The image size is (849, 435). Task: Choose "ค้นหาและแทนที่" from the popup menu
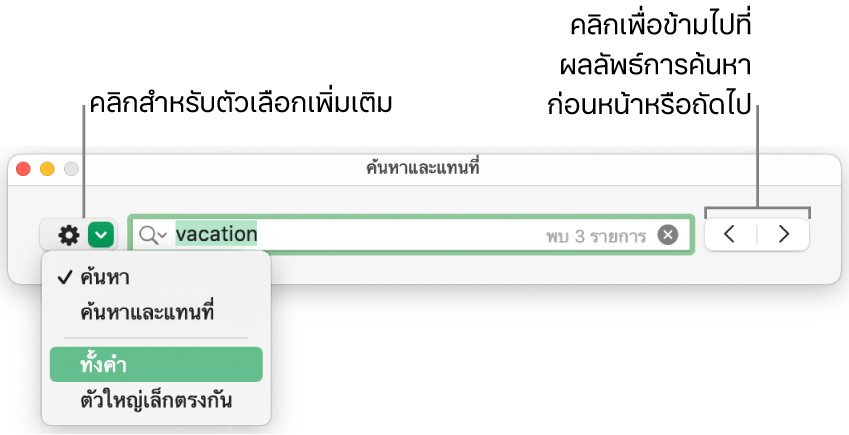pos(146,312)
